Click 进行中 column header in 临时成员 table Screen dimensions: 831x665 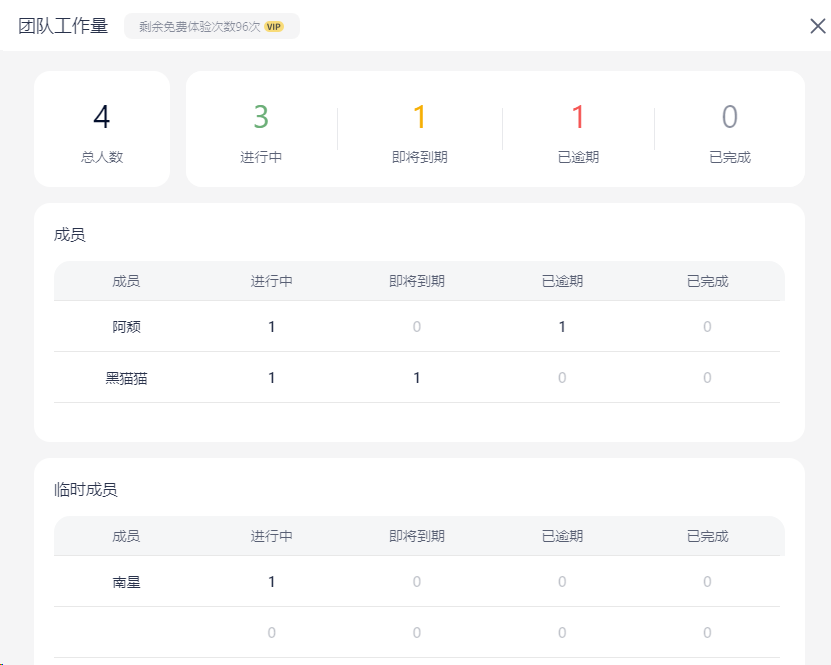271,536
